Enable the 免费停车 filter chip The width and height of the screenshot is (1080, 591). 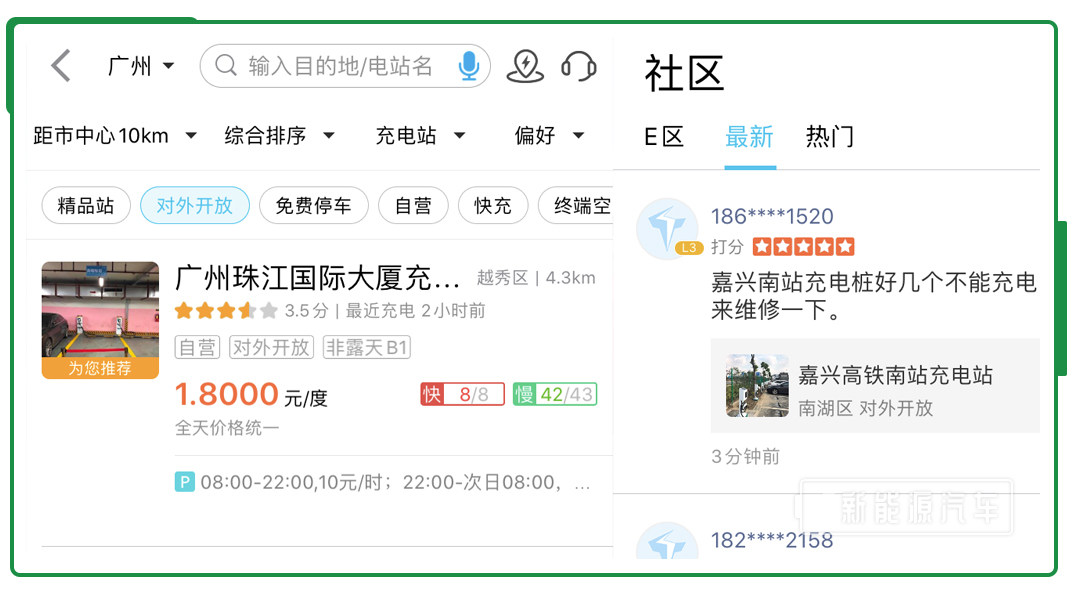coord(313,206)
